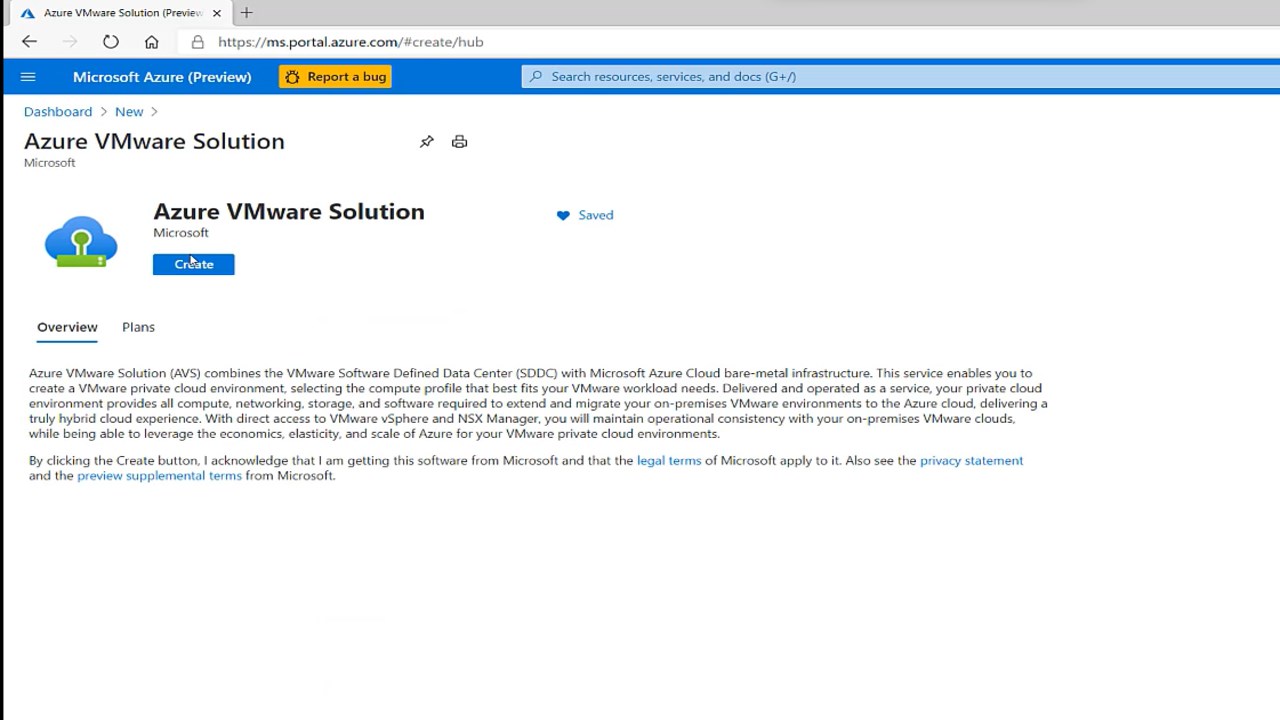The height and width of the screenshot is (720, 1280).
Task: Click the Saved label text
Action: (x=596, y=215)
